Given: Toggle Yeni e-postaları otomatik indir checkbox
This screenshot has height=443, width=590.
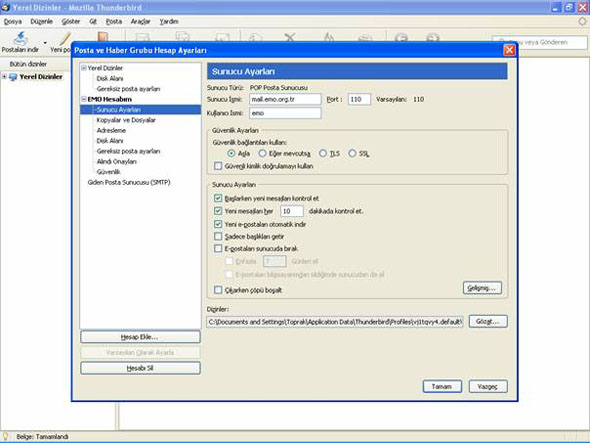Looking at the screenshot, I should (x=218, y=224).
